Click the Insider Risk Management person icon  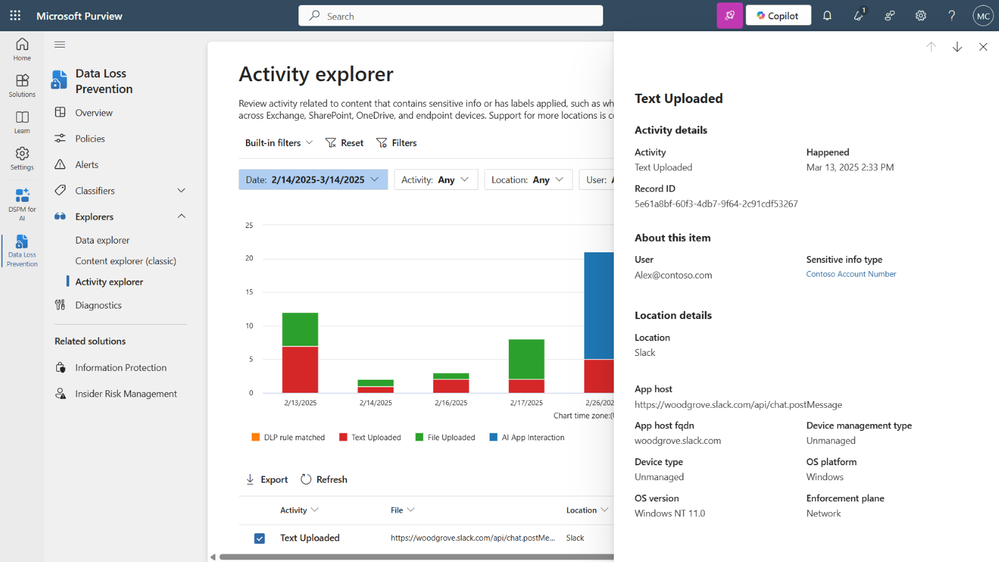tap(60, 394)
